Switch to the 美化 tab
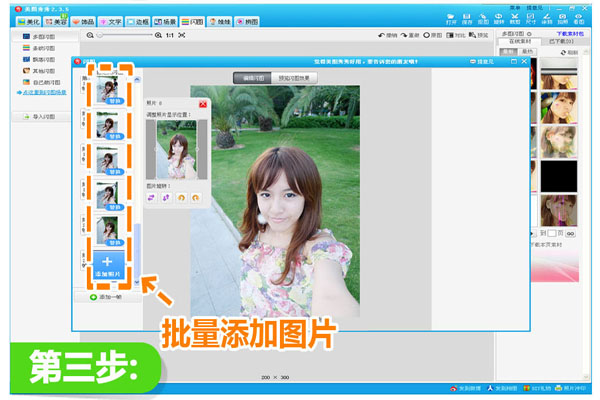Screen dimensions: 600x400 tap(28, 22)
